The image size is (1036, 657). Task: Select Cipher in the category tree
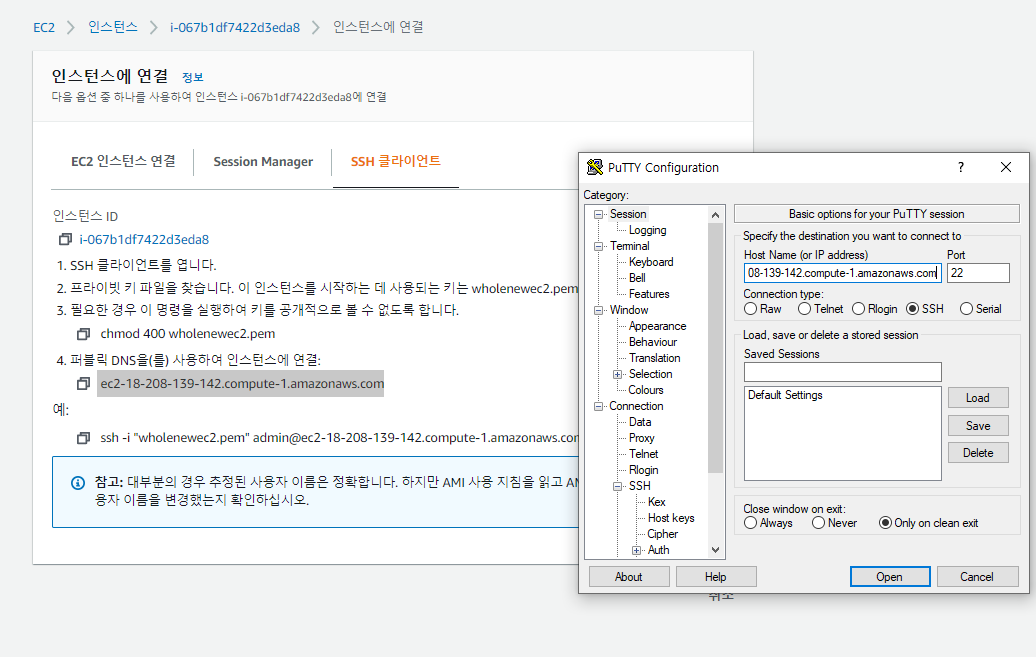pos(662,533)
